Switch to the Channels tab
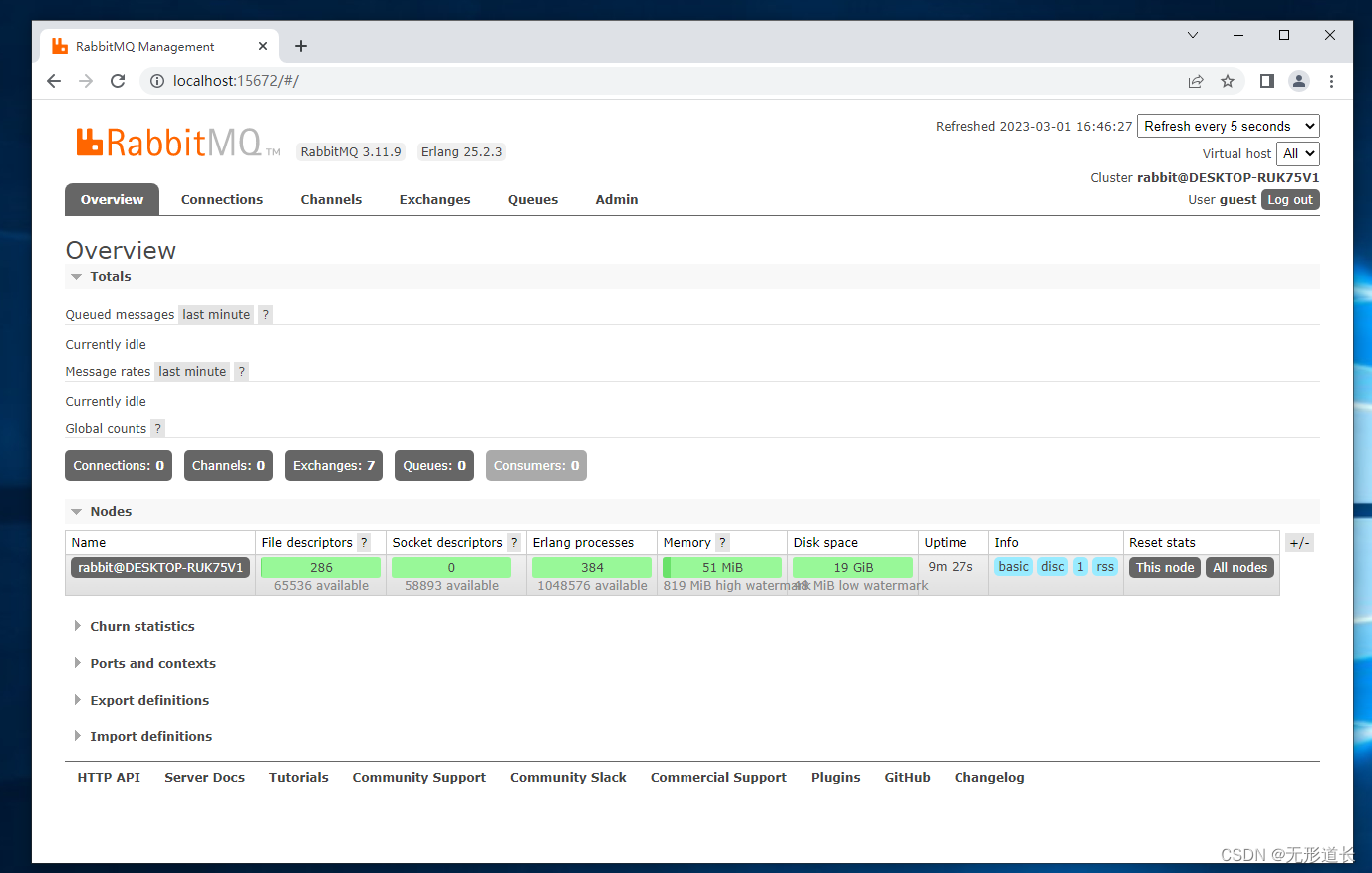 pos(331,199)
